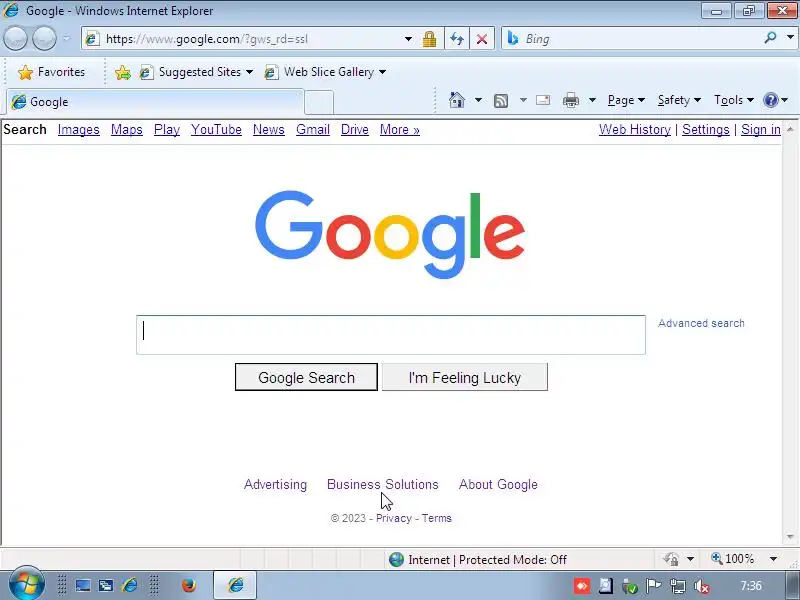Click the network connection tray icon
800x600 pixels.
(x=678, y=586)
